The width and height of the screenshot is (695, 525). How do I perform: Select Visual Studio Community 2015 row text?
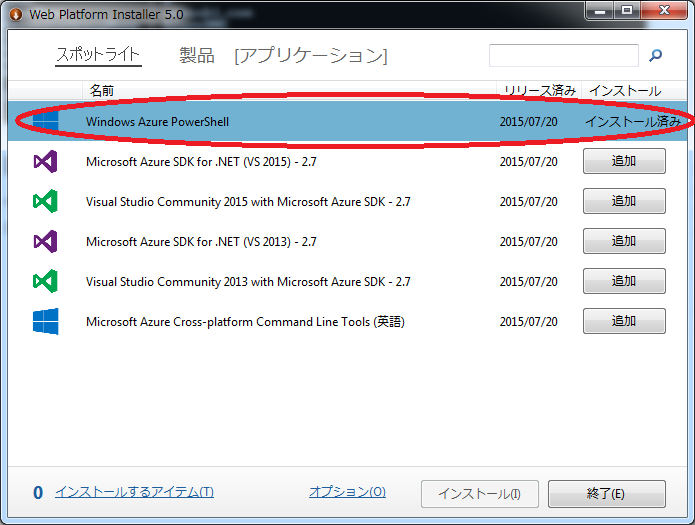click(248, 202)
